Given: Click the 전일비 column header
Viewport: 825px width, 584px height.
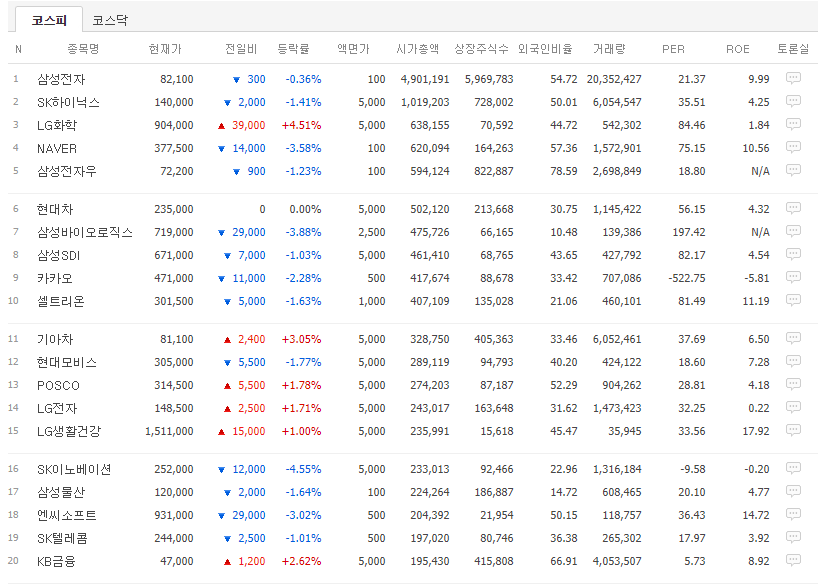Looking at the screenshot, I should click(x=241, y=49).
